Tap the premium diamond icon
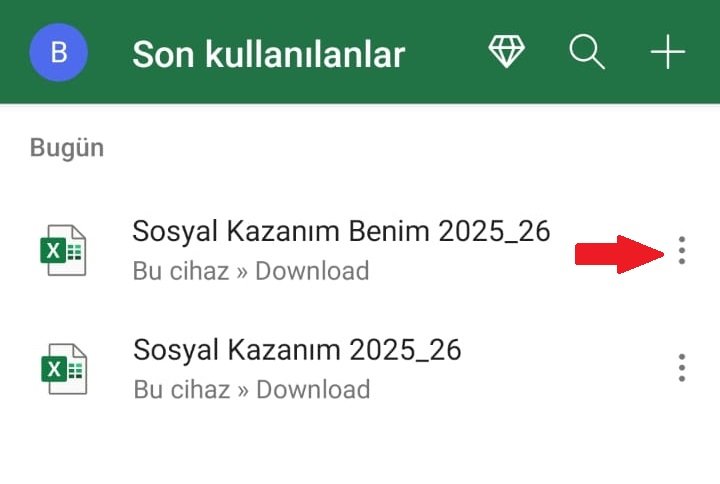Viewport: 720px width, 484px height. pos(506,51)
